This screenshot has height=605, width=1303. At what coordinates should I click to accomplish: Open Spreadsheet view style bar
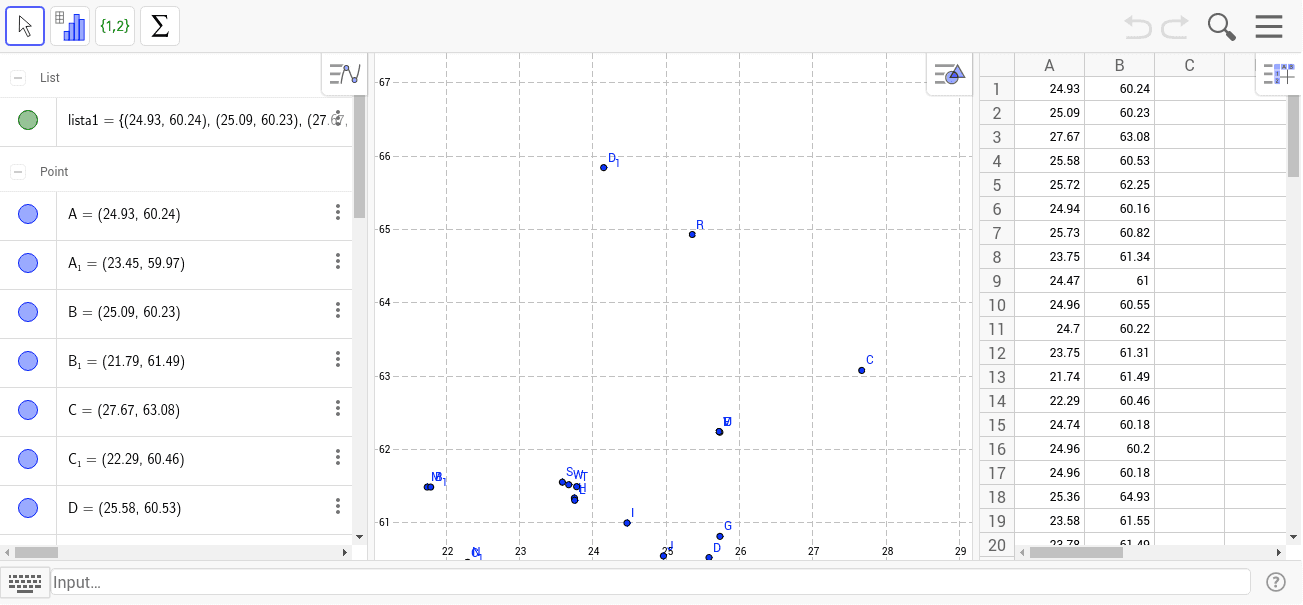click(x=1279, y=74)
